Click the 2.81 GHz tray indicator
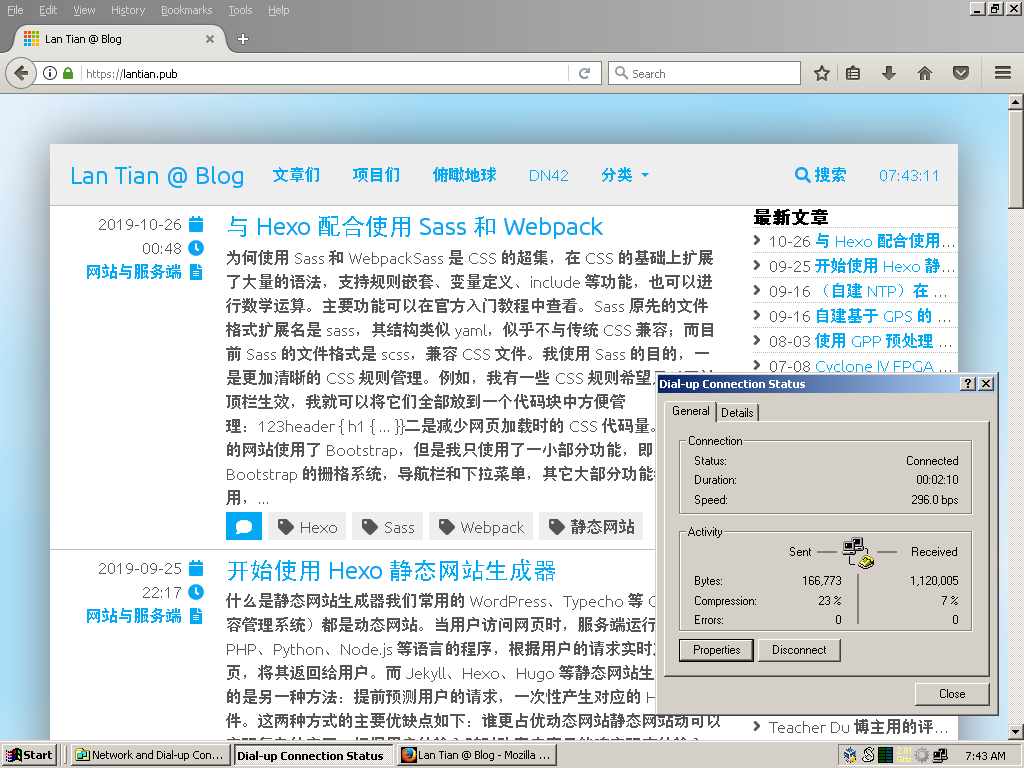Viewport: 1024px width, 768px height. [904, 755]
